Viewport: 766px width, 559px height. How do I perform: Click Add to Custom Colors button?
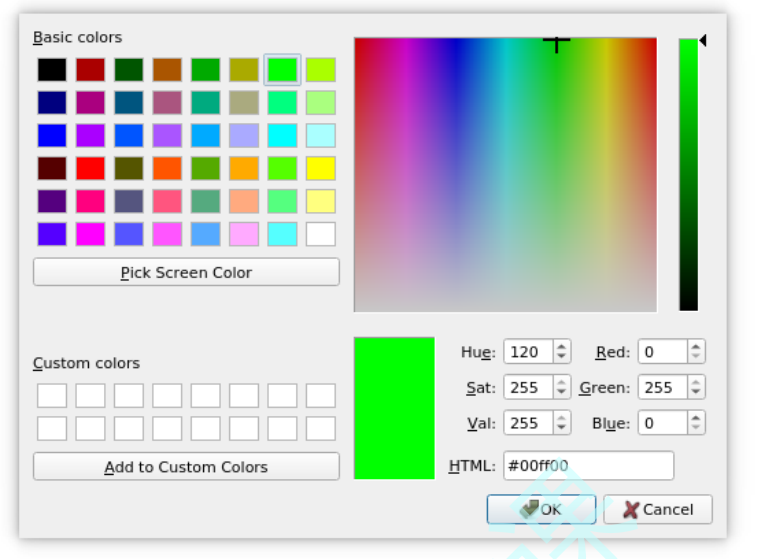186,467
